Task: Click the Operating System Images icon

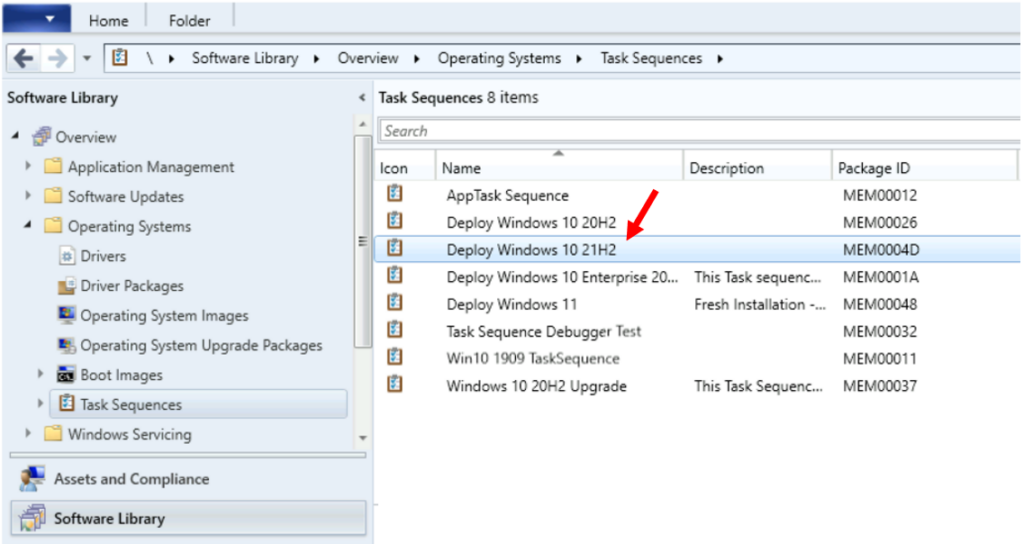Action: [67, 315]
